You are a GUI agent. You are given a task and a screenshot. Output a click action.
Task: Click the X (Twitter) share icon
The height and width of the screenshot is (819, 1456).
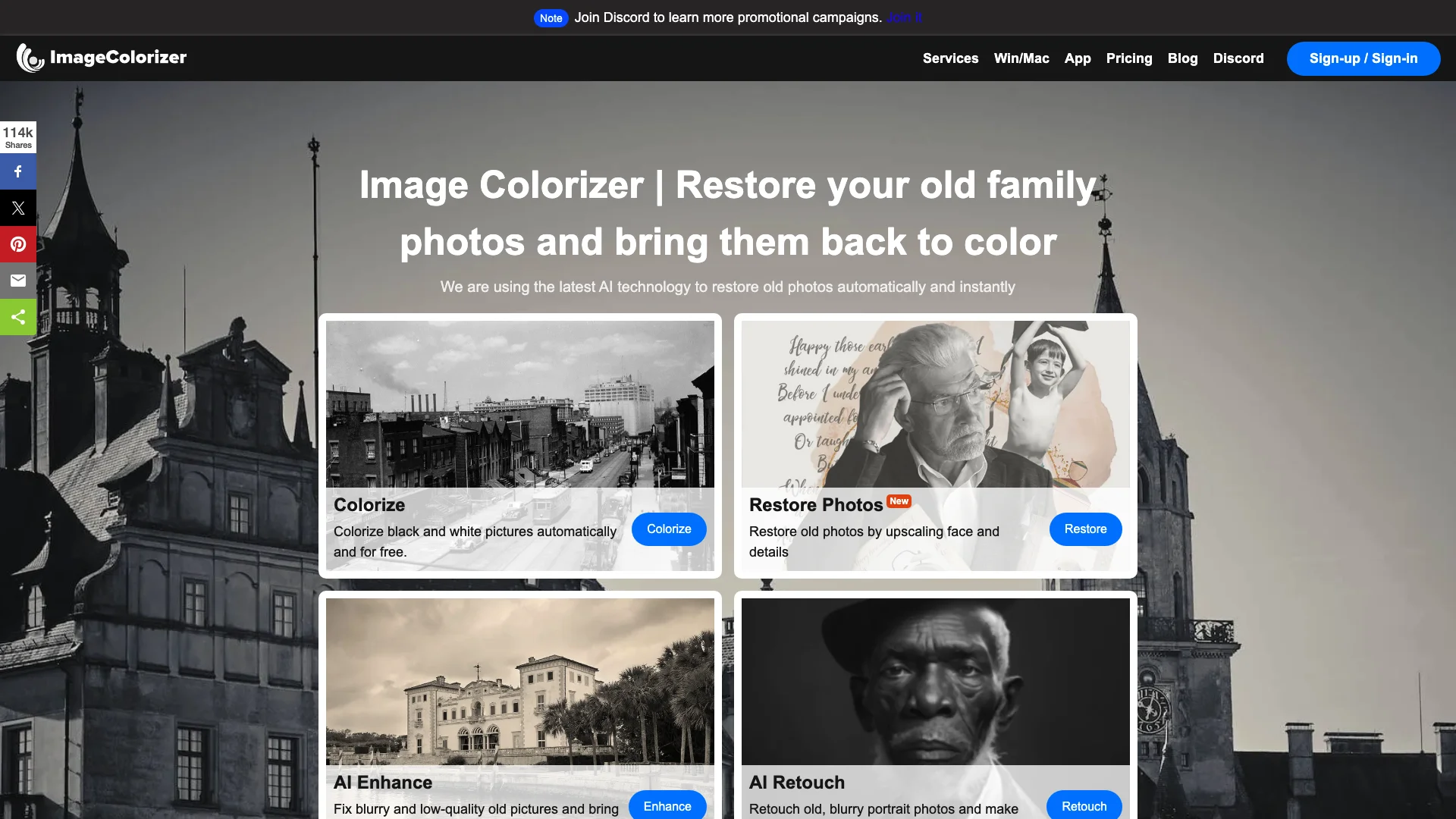click(x=18, y=207)
